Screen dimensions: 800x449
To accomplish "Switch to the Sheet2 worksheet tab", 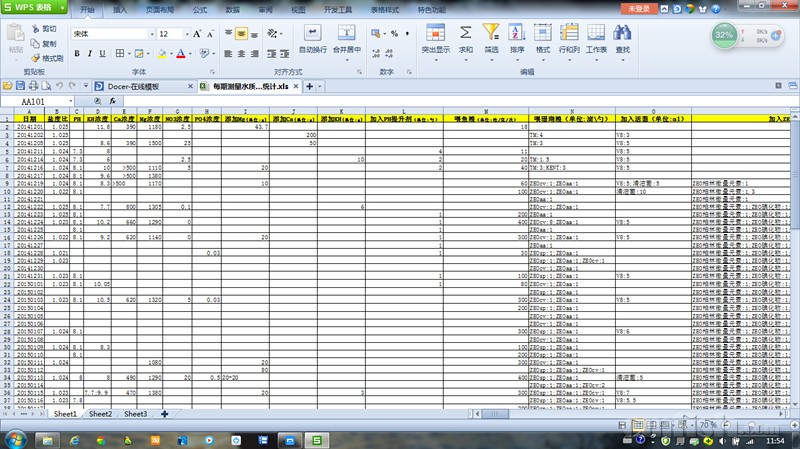I will point(98,414).
